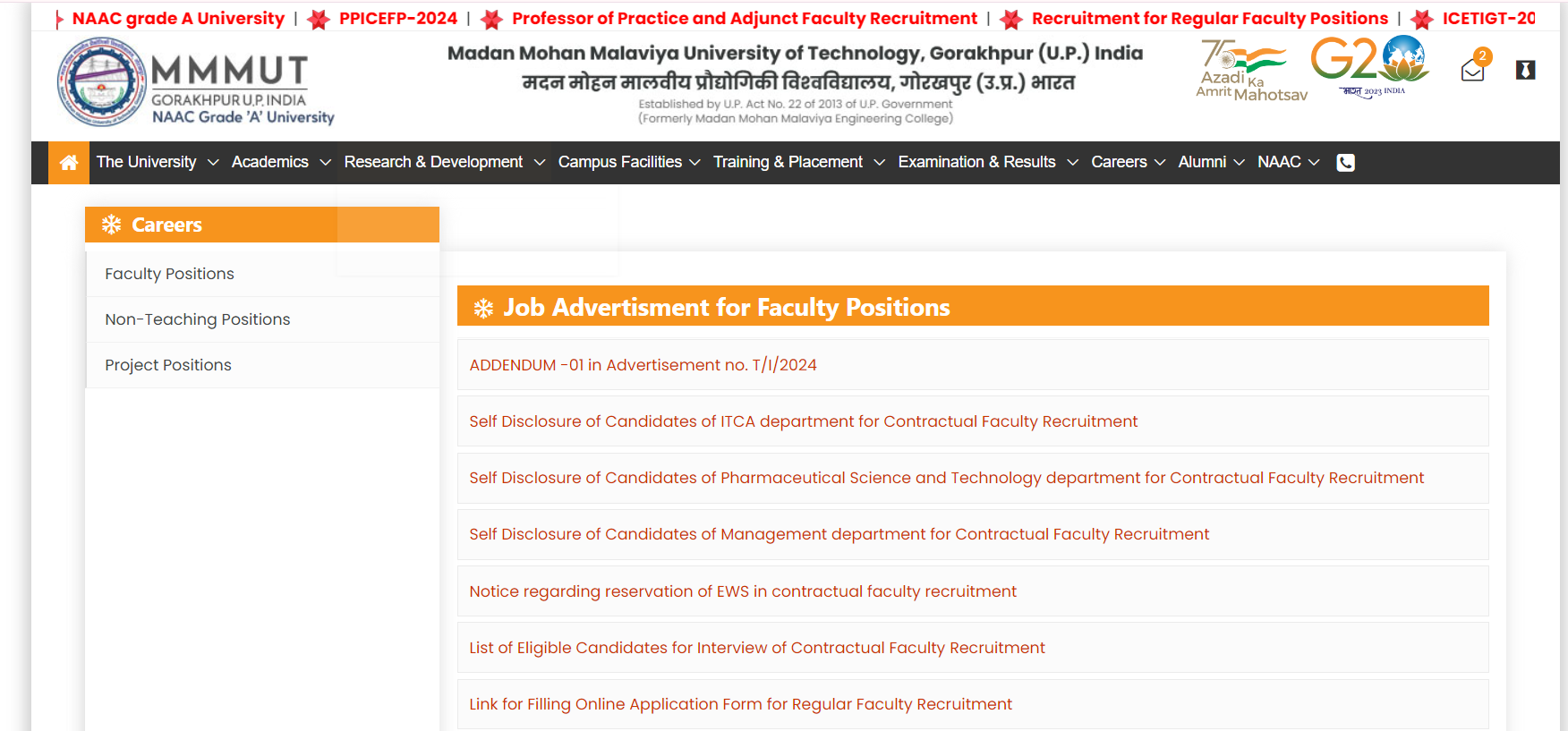Open The University menu

point(147,162)
